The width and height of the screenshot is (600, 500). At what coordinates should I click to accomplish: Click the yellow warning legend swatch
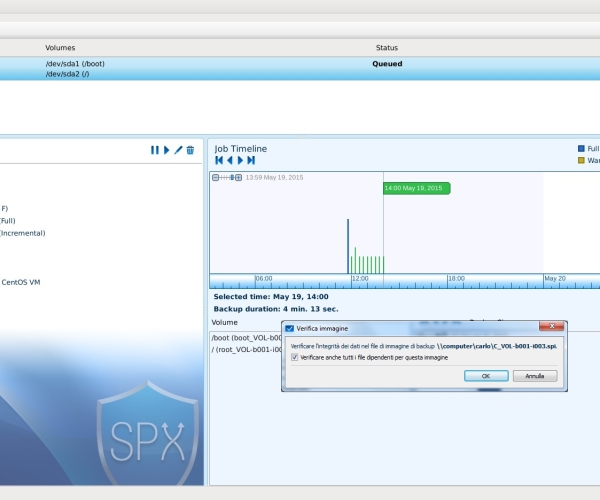coord(581,160)
